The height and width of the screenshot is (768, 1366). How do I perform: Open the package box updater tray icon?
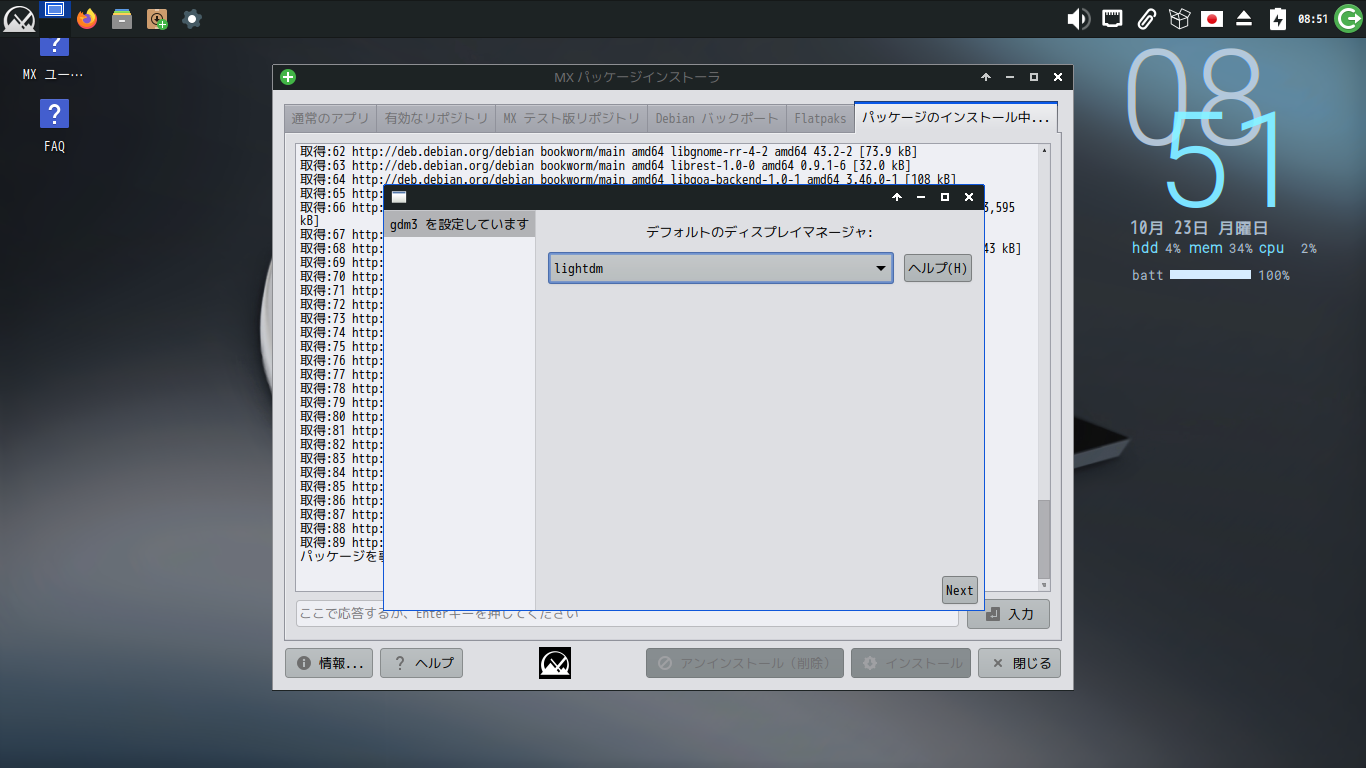[1179, 18]
